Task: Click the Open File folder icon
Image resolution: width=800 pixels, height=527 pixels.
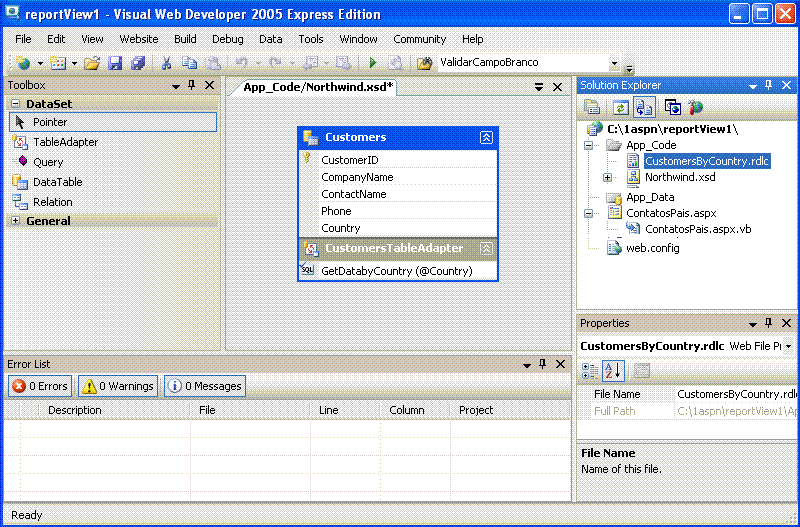Action: [92, 63]
